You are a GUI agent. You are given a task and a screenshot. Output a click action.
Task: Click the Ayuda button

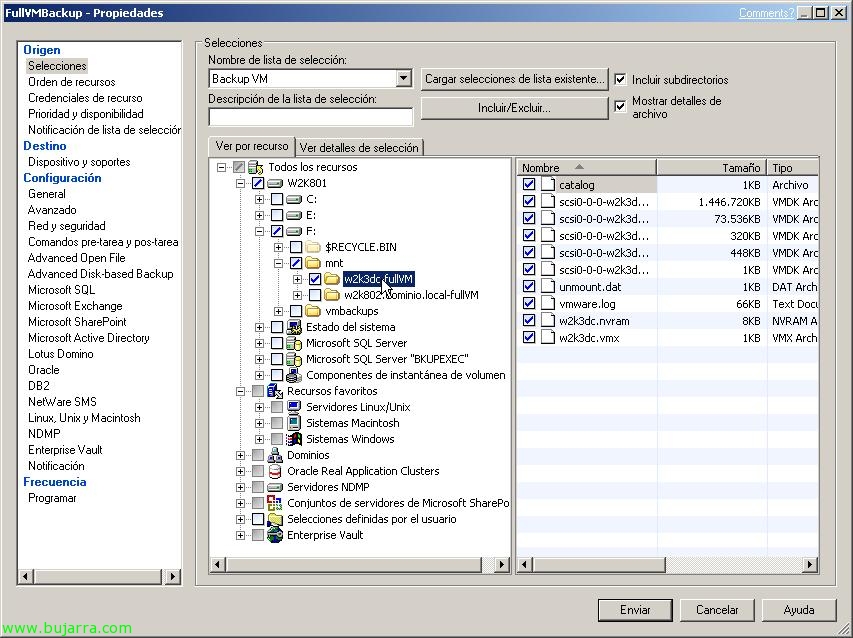coord(799,610)
